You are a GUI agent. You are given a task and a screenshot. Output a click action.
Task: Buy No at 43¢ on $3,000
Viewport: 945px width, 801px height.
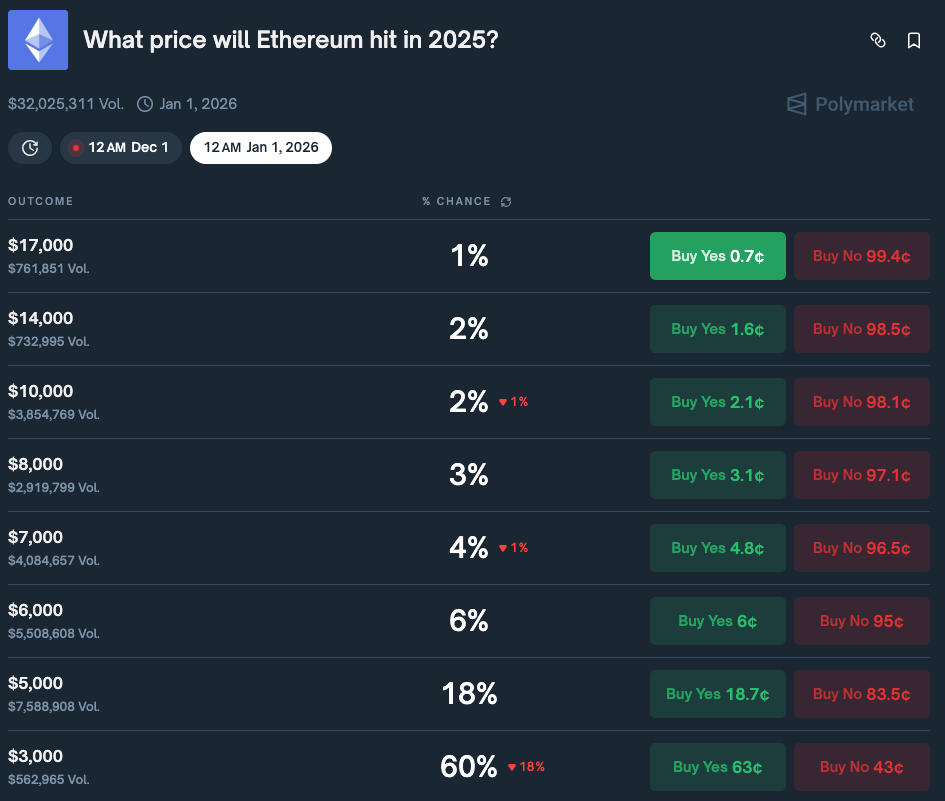[x=861, y=766]
